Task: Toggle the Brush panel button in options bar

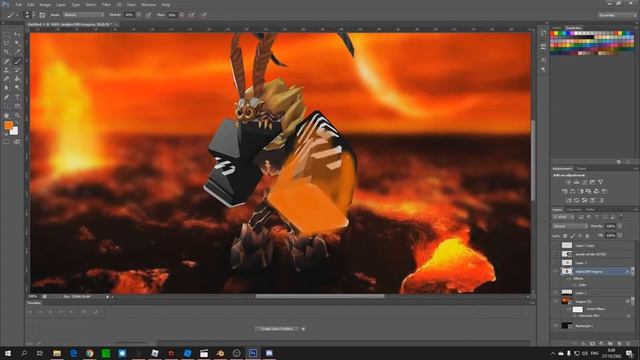Action: (42, 15)
